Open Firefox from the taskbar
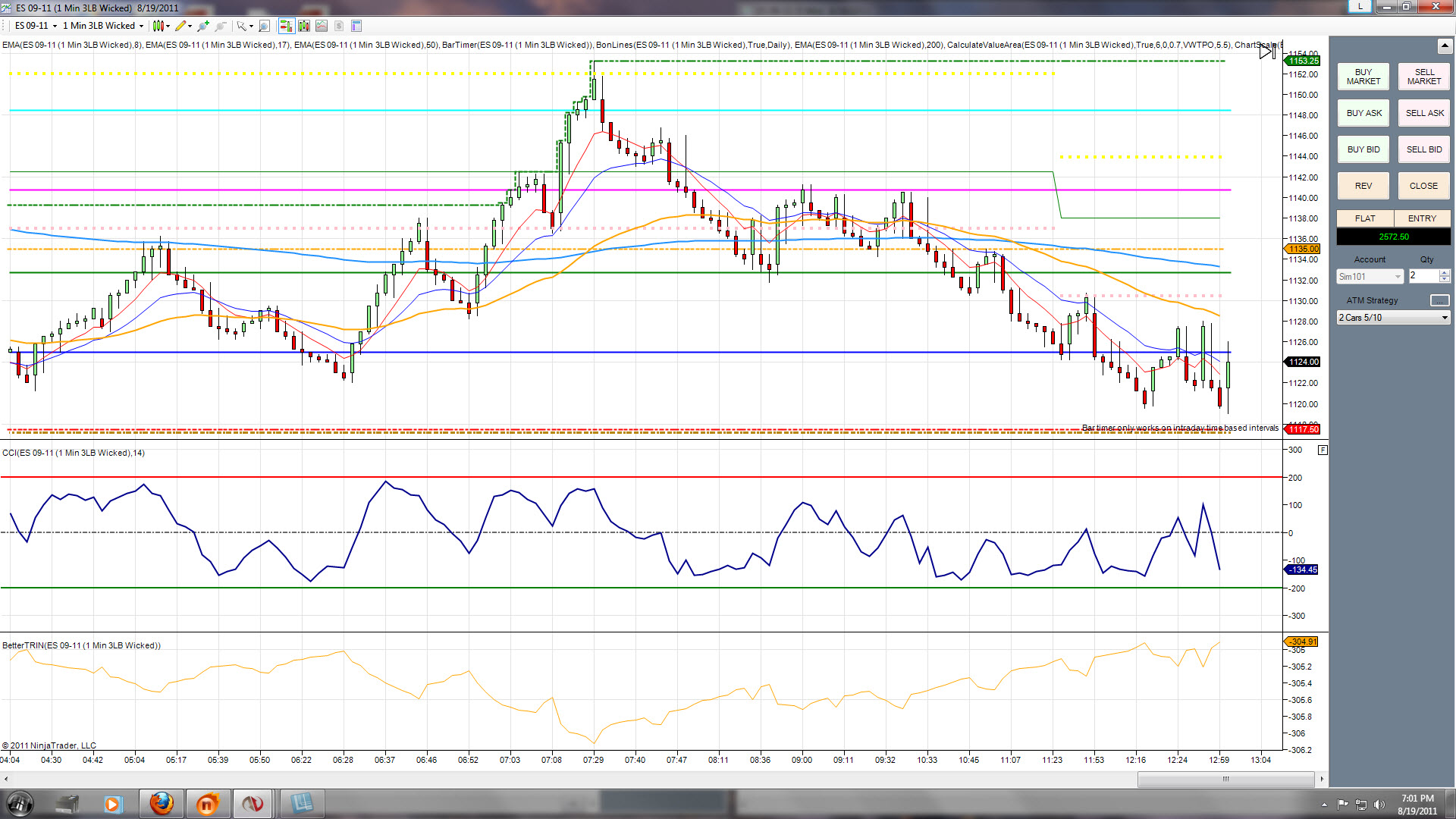 click(161, 804)
